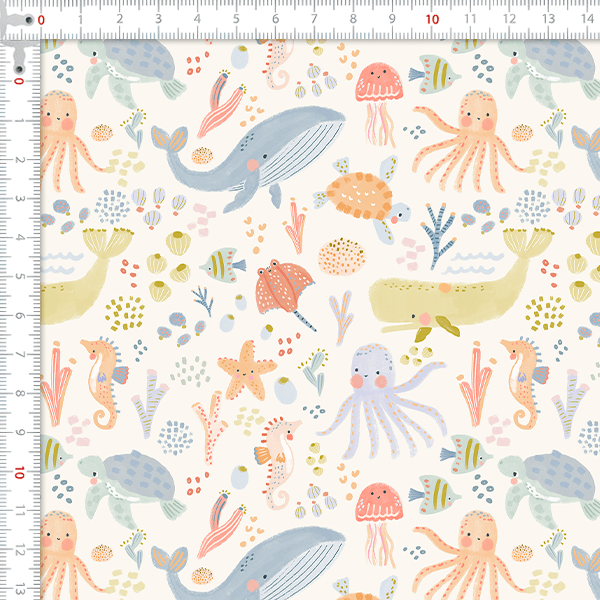Viewport: 600px width, 600px height.
Task: Click number 8 on the top ruler
Action: point(353,19)
